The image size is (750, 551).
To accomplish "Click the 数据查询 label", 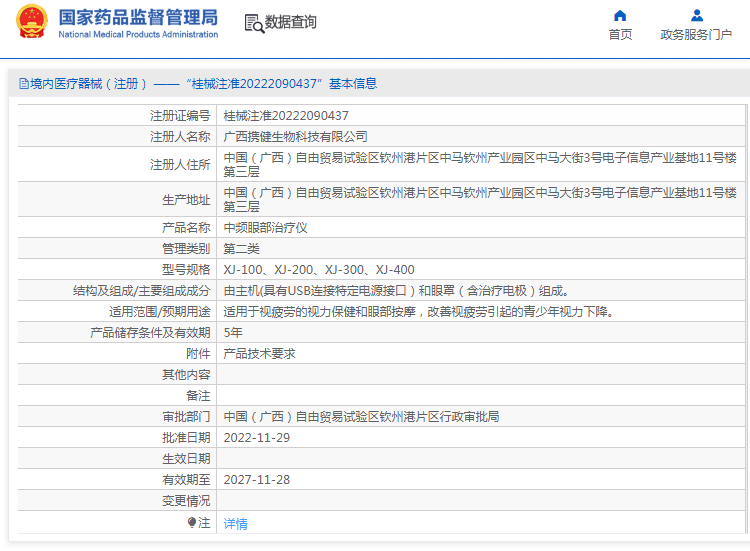I will coord(291,22).
